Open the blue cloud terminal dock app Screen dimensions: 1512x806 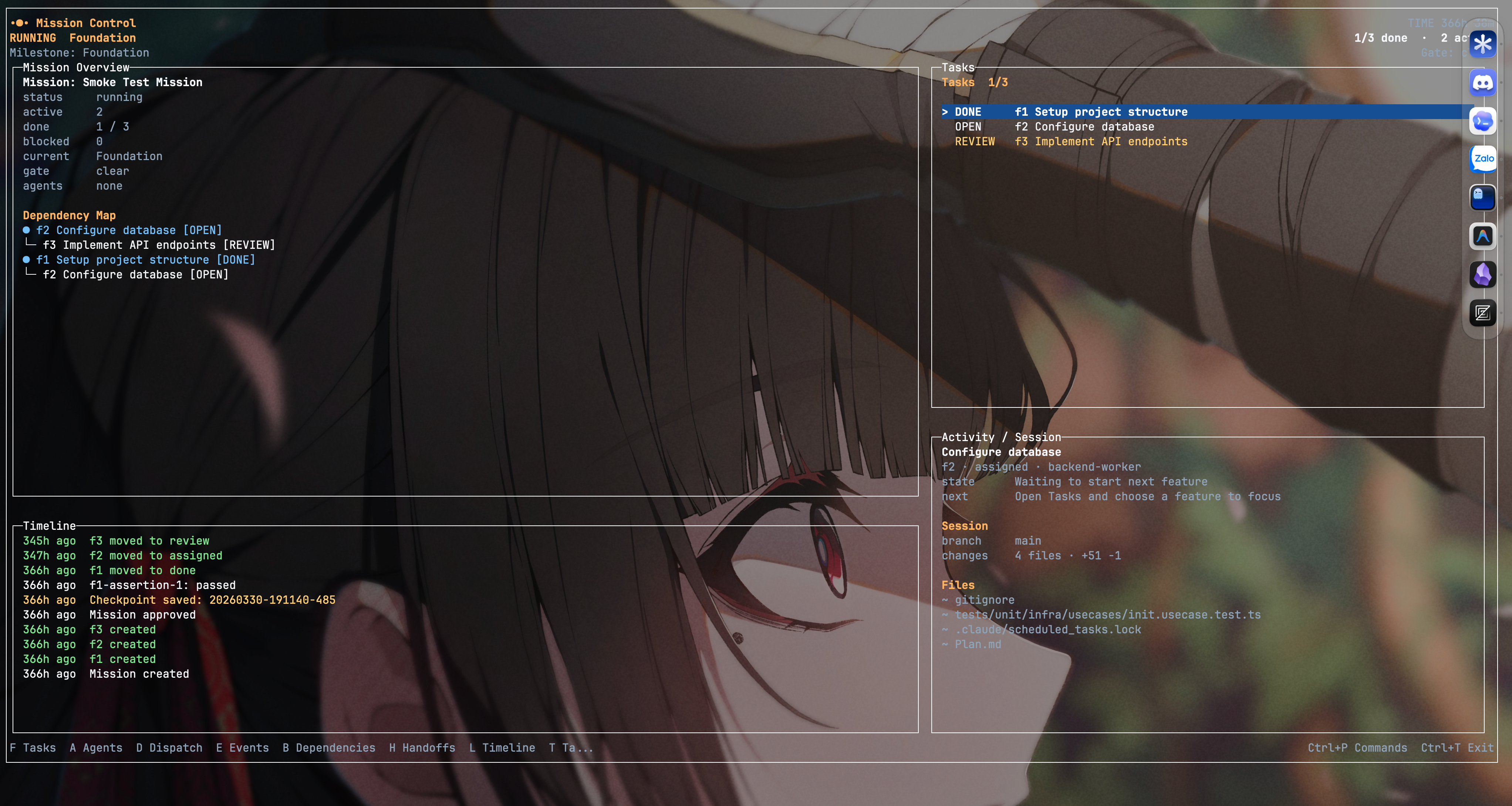pos(1483,121)
